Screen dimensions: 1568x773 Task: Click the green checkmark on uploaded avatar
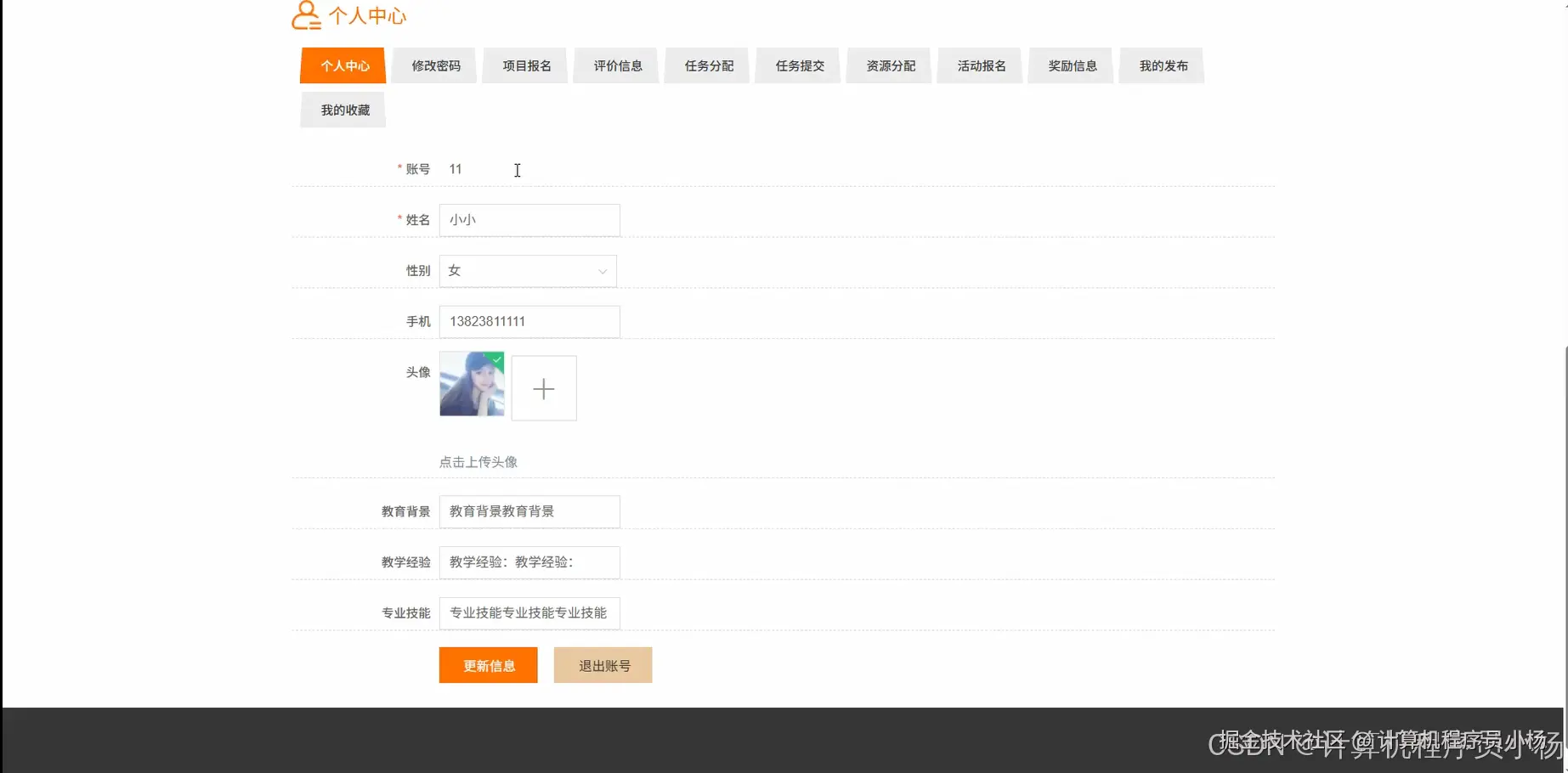[496, 360]
